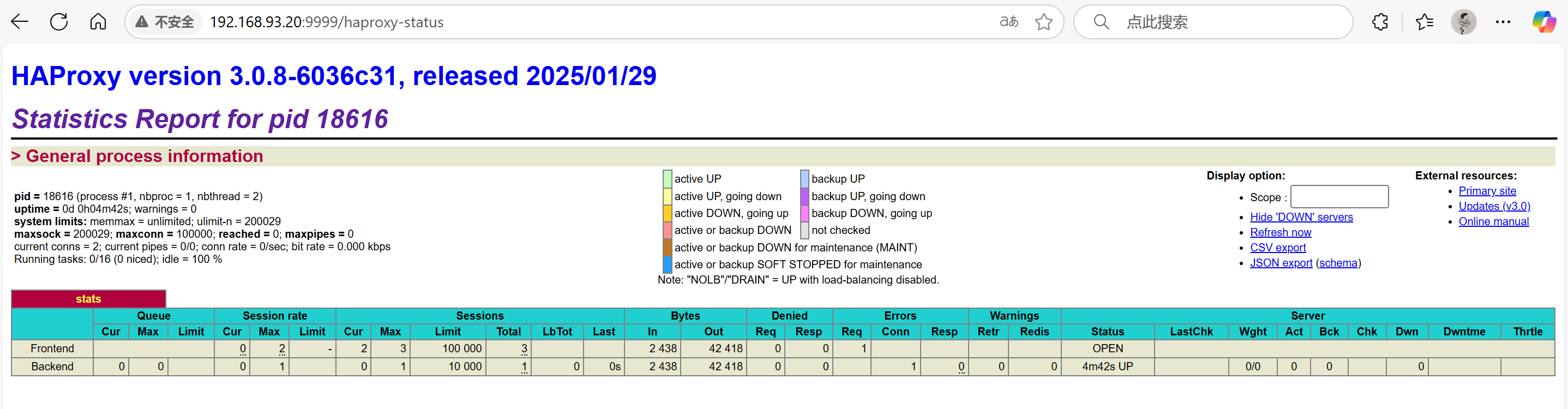Click the Thrtle column header
The width and height of the screenshot is (1568, 409).
click(x=1528, y=332)
